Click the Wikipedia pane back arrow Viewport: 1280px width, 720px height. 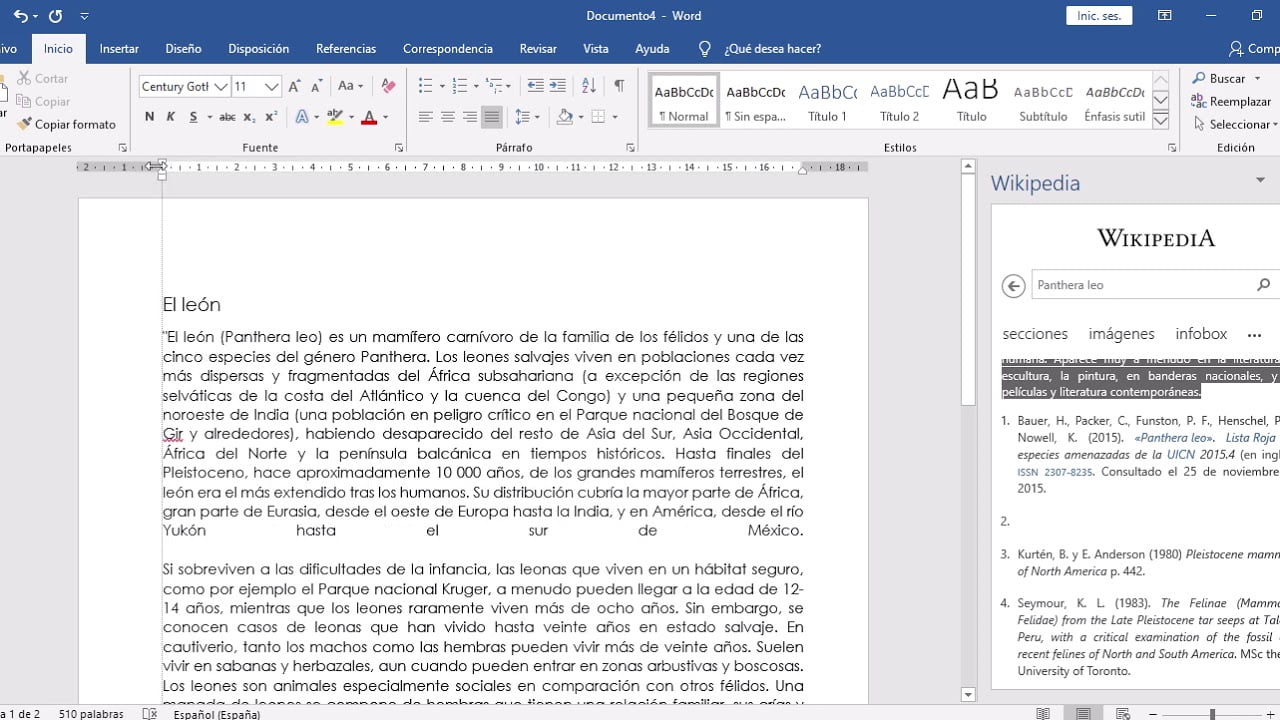pos(1013,286)
